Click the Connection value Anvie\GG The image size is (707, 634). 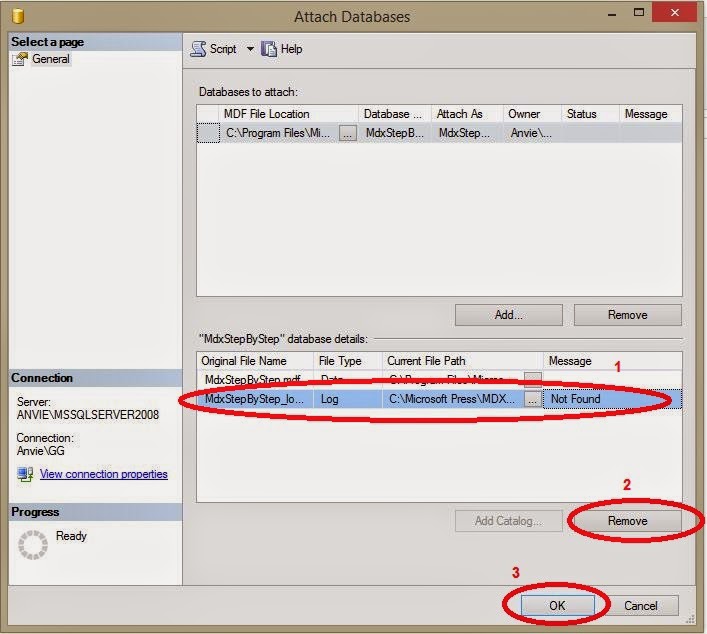point(41,451)
